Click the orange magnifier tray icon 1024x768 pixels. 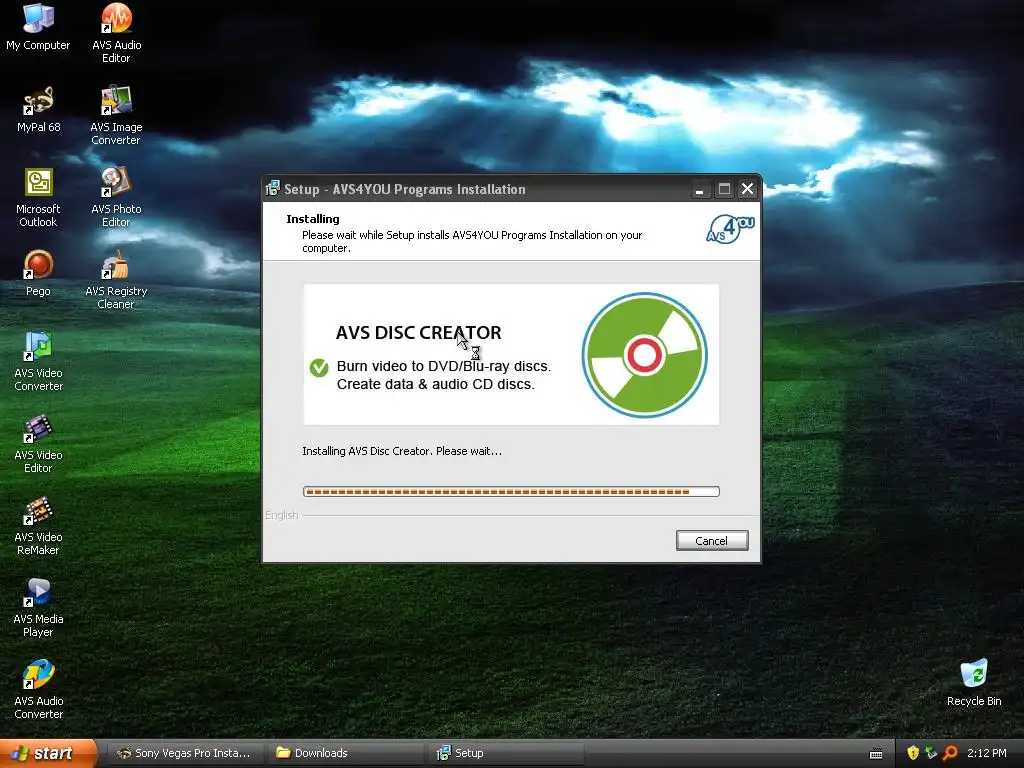950,753
